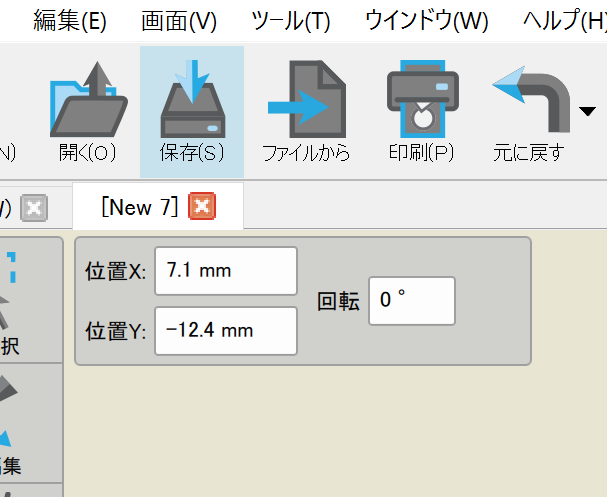Screen dimensions: 607x497
Task: Expand the dropdown arrow beside Undo
Action: pyautogui.click(x=587, y=111)
